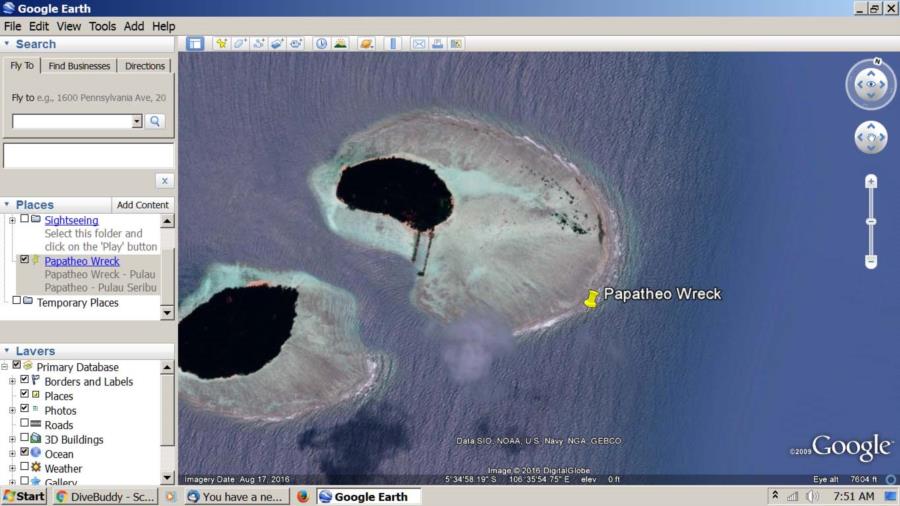Screen dimensions: 900x506
Task: Toggle sunlight across the landscape icon
Action: [x=340, y=44]
